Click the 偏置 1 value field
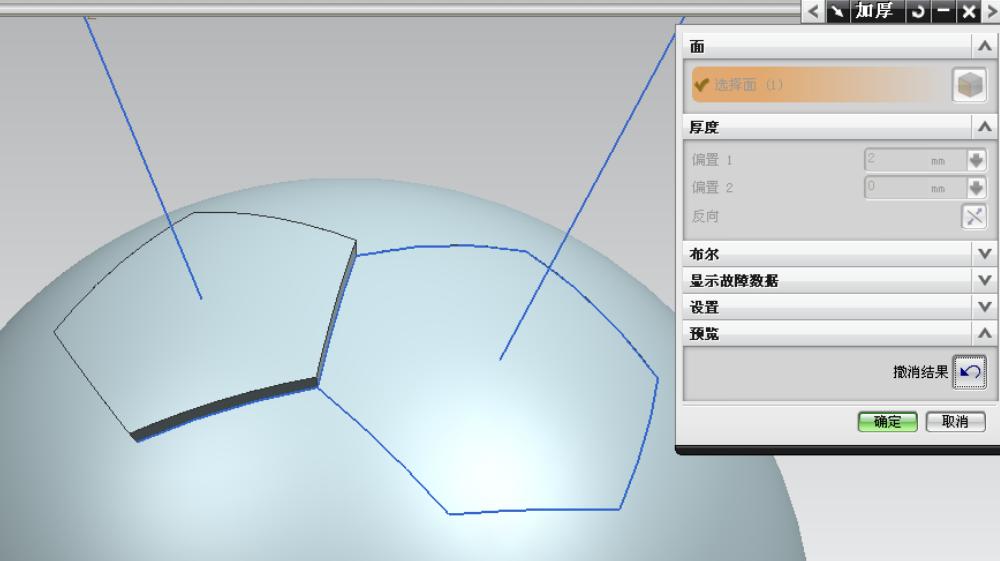 pyautogui.click(x=915, y=159)
